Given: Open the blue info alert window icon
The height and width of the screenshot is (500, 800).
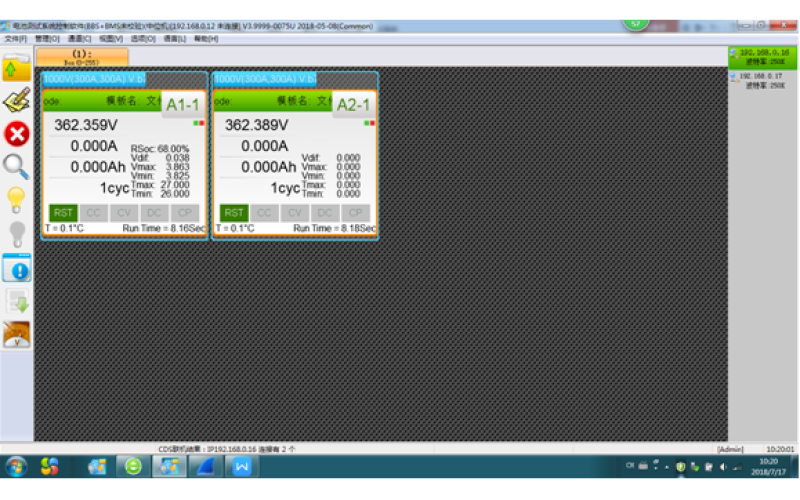Looking at the screenshot, I should (17, 268).
